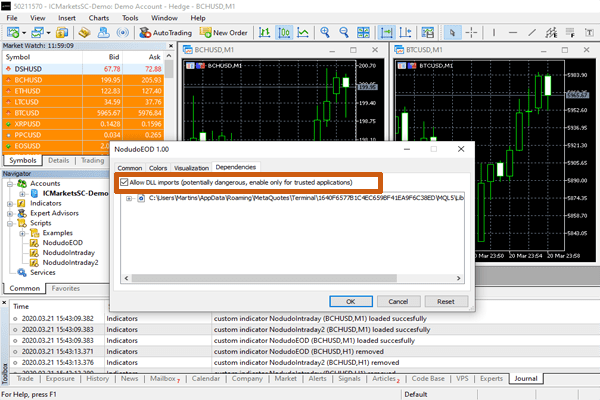Click the Reset button

point(446,301)
